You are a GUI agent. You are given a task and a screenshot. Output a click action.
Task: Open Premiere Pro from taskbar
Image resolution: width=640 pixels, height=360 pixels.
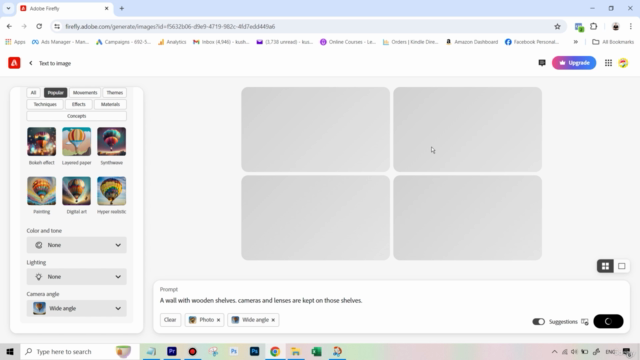click(172, 351)
